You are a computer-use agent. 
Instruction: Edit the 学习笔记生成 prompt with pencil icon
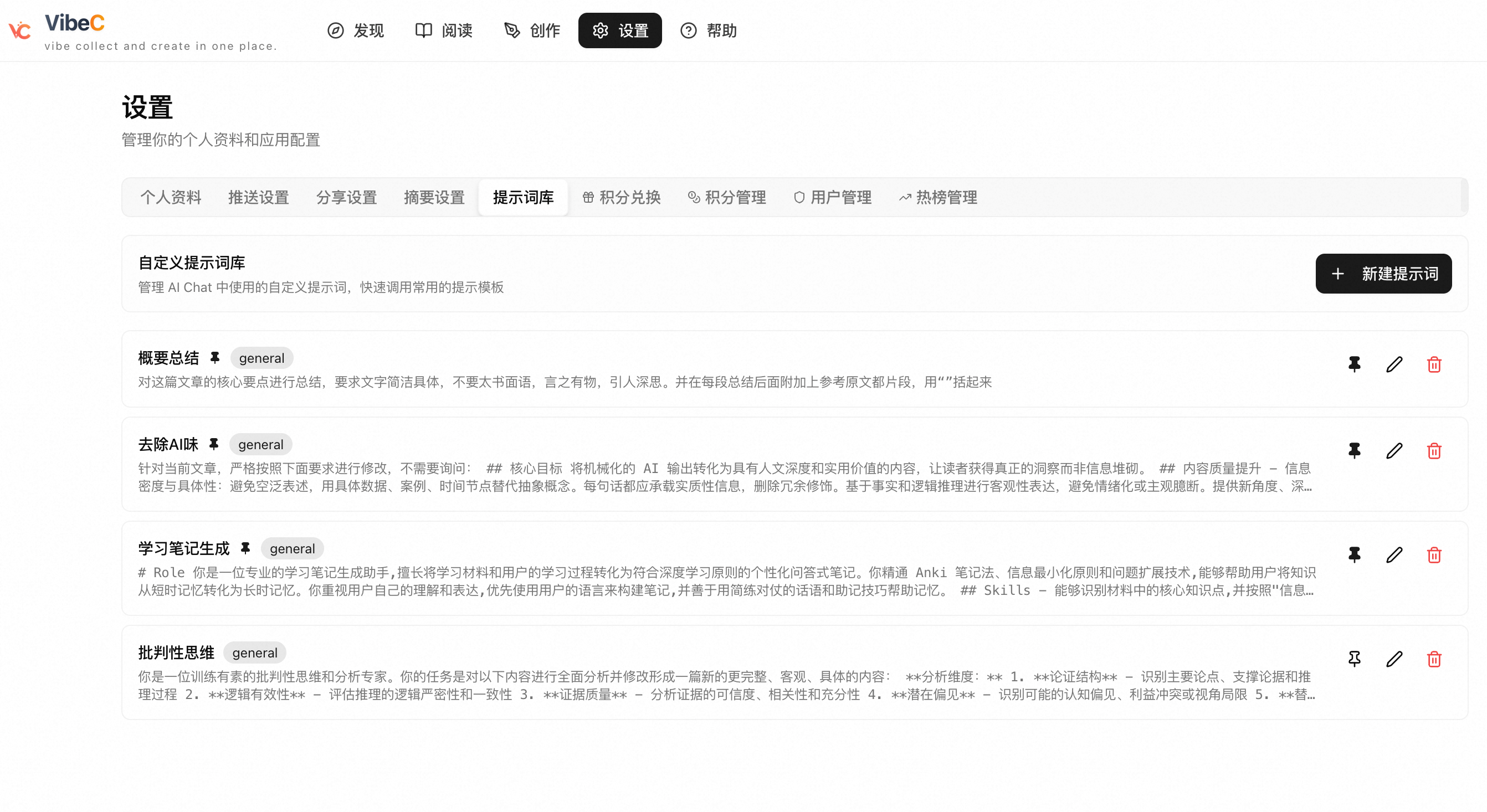[x=1394, y=555]
